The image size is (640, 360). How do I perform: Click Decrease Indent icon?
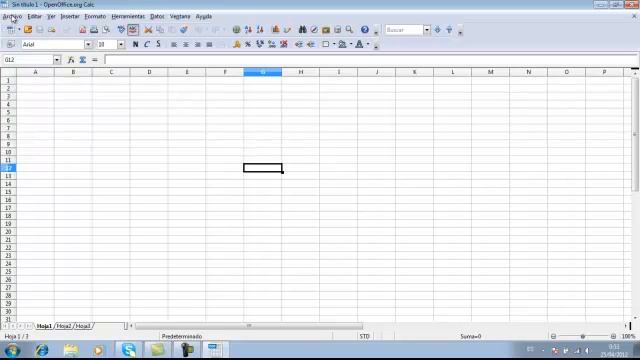299,44
